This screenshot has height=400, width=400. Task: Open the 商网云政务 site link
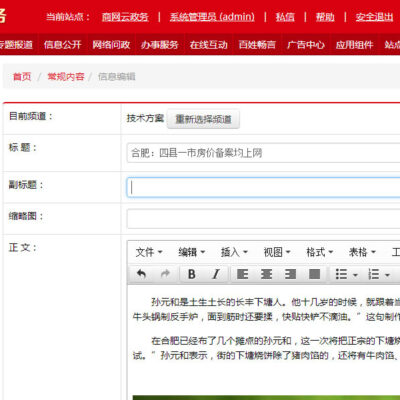125,17
